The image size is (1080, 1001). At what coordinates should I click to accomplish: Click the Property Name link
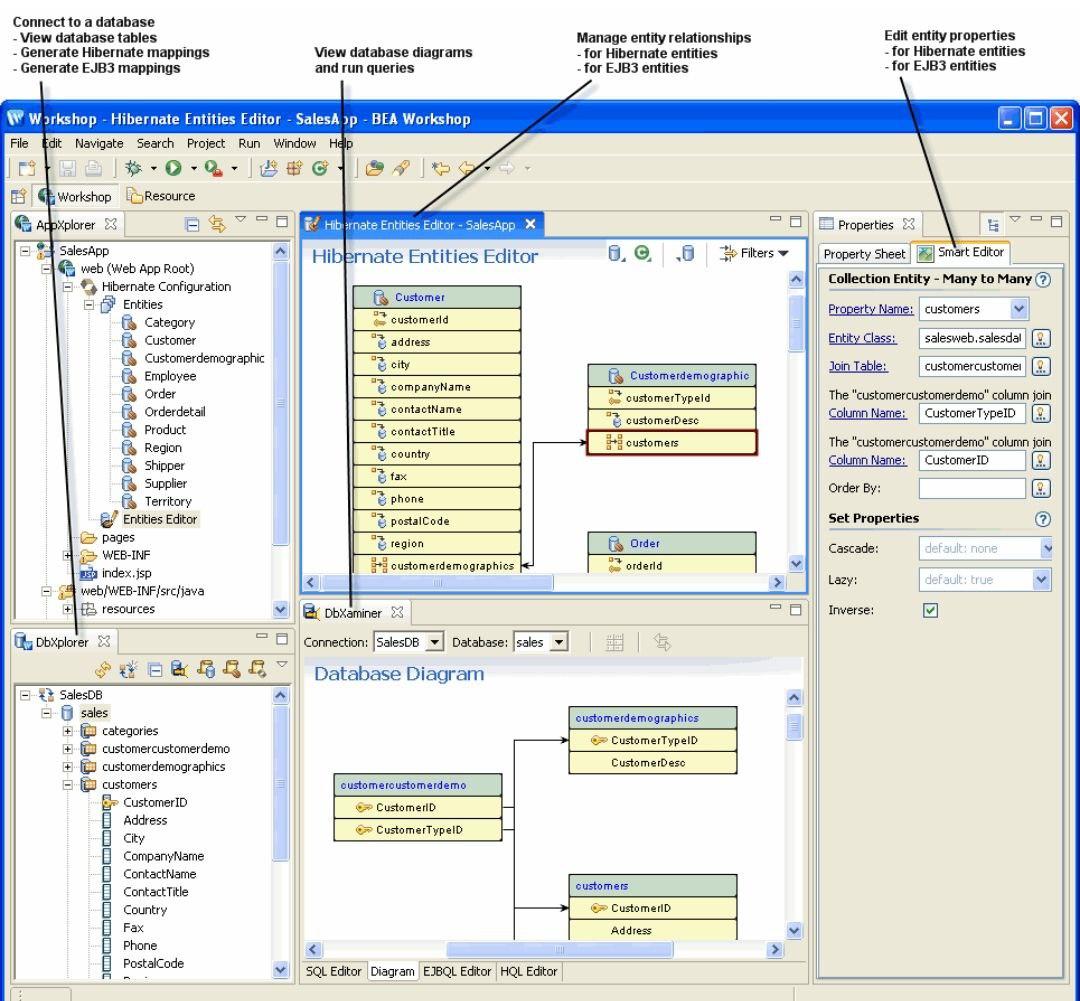(871, 309)
